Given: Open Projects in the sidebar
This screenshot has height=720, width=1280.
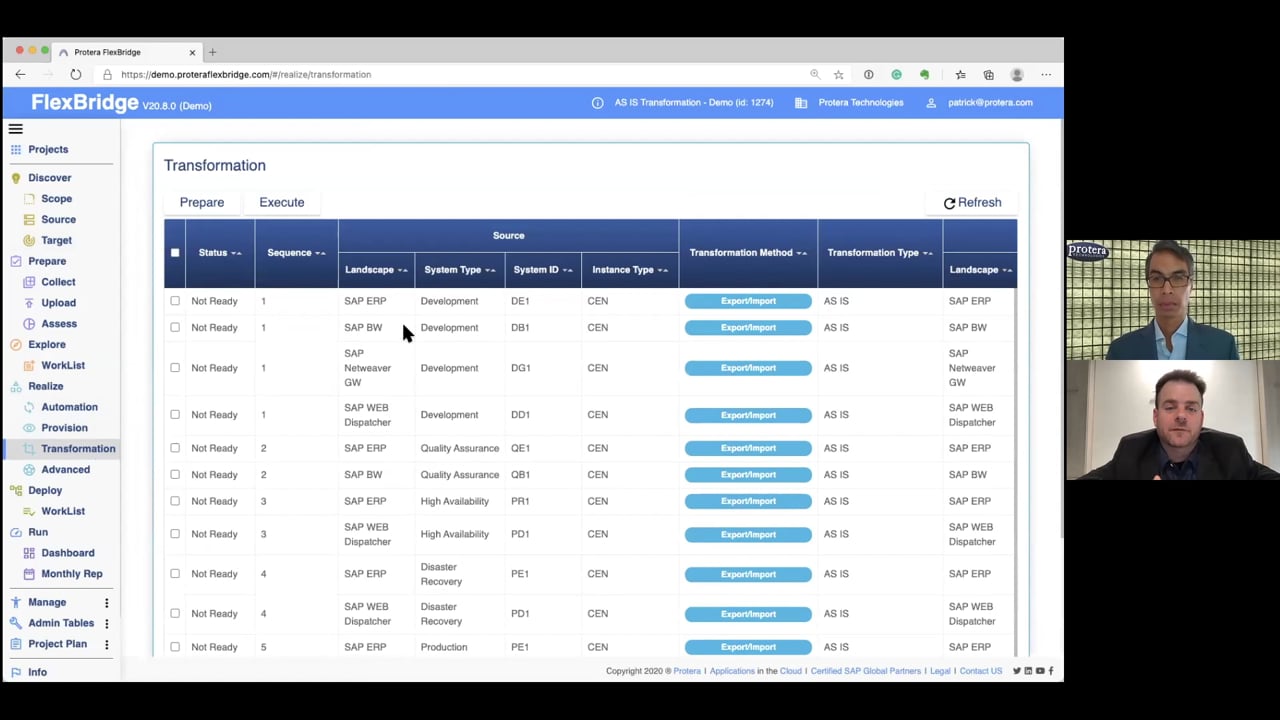Looking at the screenshot, I should (x=48, y=150).
